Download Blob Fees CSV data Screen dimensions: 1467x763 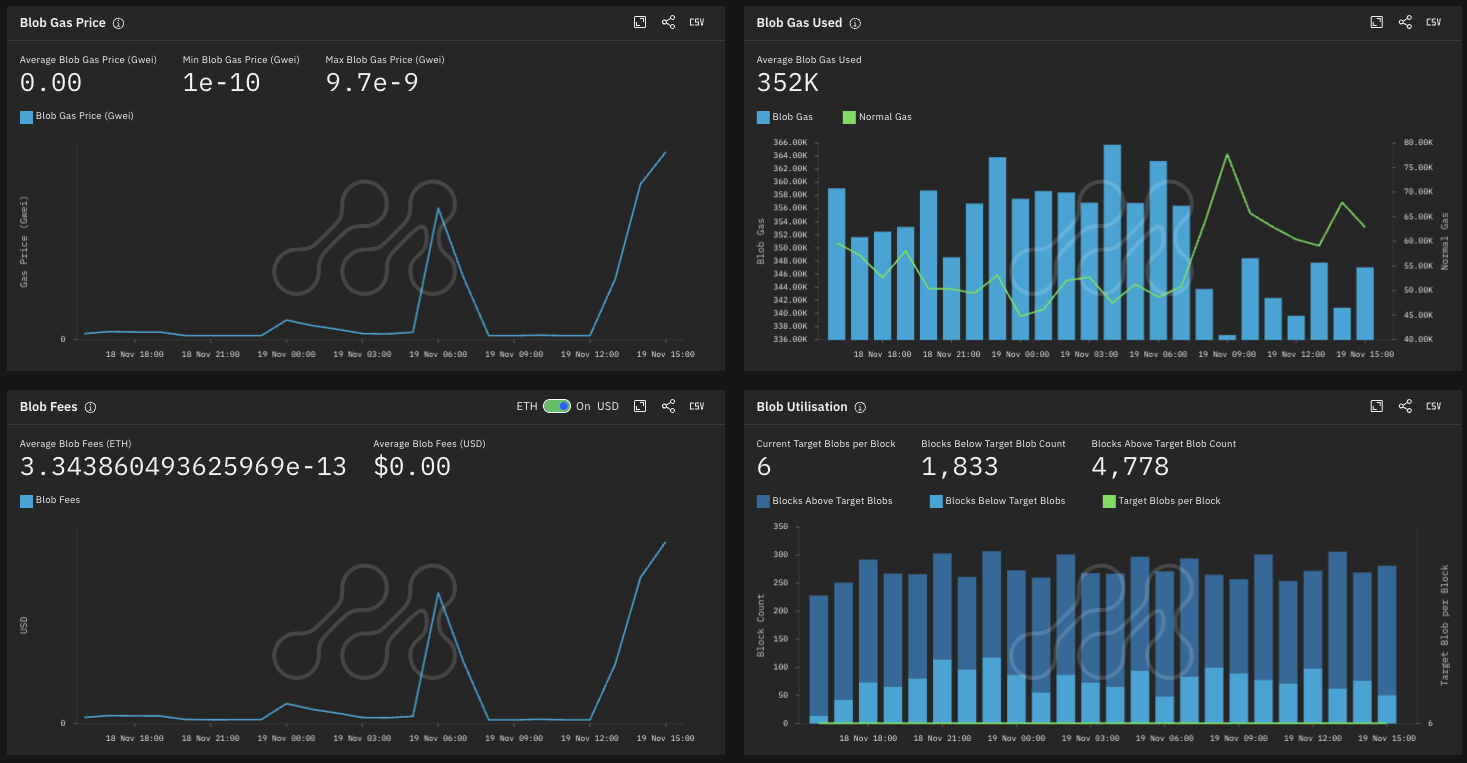[x=697, y=406]
